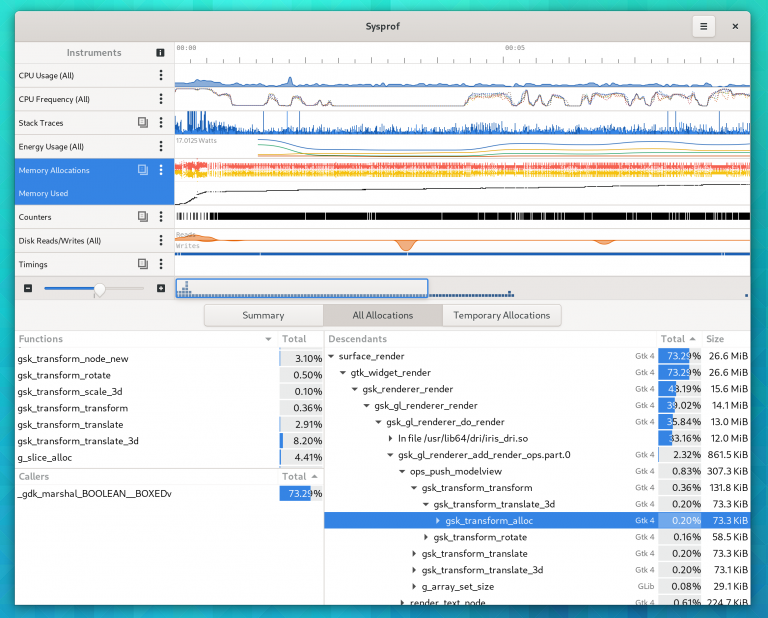Viewport: 768px width, 618px height.
Task: Click Stack Traces copy-window icon
Action: pyautogui.click(x=143, y=123)
